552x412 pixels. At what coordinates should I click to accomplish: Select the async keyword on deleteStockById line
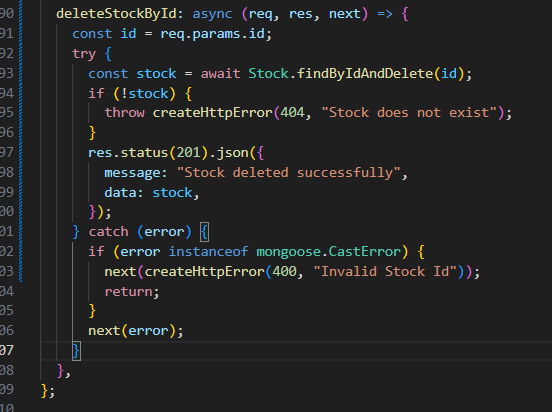point(212,14)
